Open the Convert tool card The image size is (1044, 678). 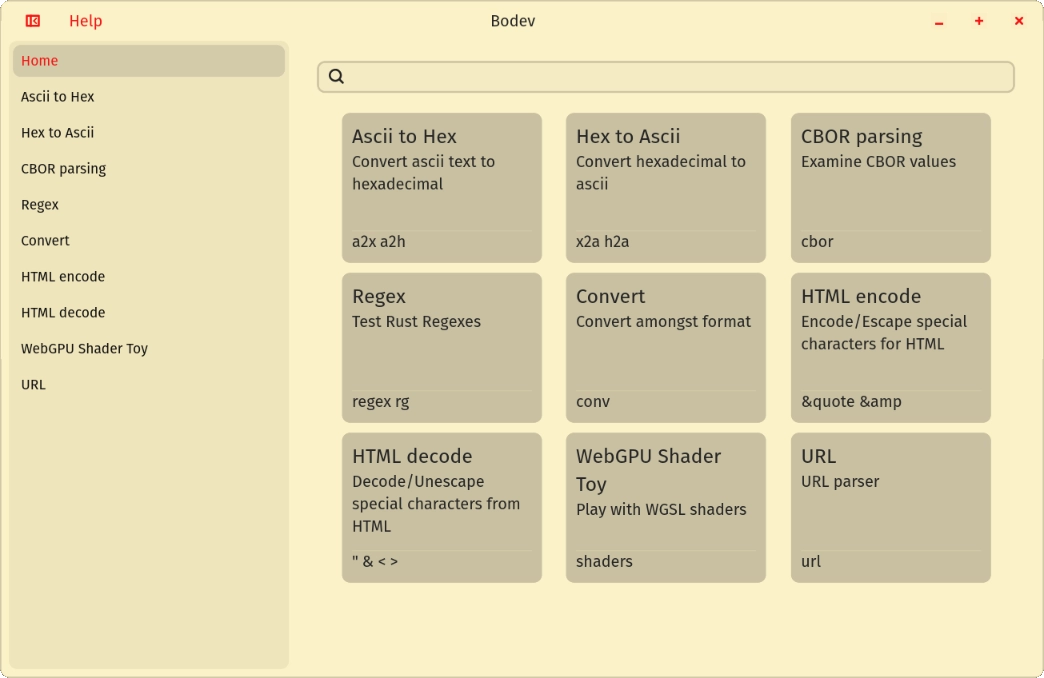[x=665, y=348]
